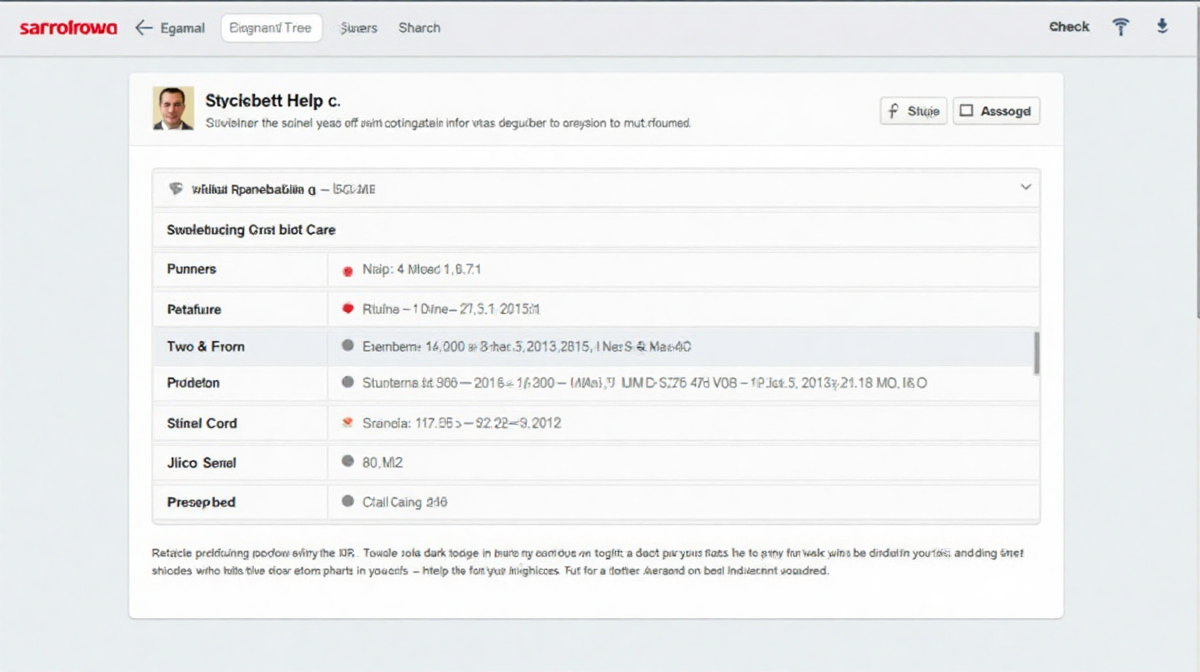Viewport: 1200px width, 672px height.
Task: Tick the Assogd checkbox
Action: (967, 111)
